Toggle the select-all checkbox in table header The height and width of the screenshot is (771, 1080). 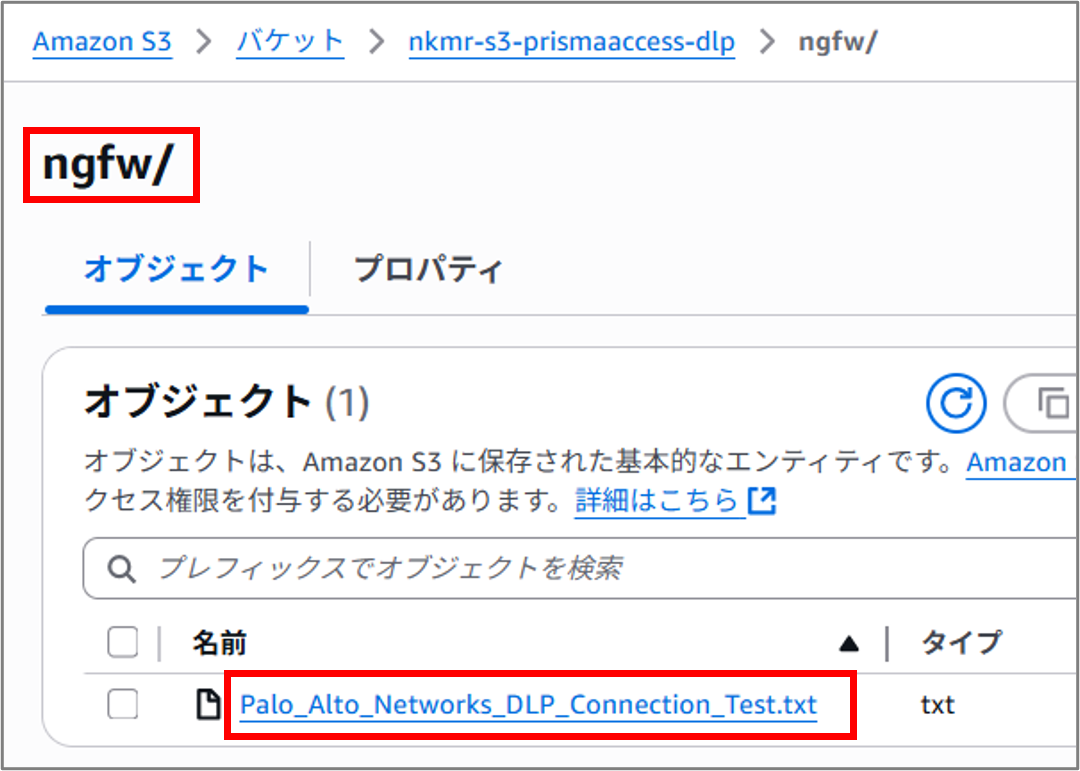pos(122,643)
